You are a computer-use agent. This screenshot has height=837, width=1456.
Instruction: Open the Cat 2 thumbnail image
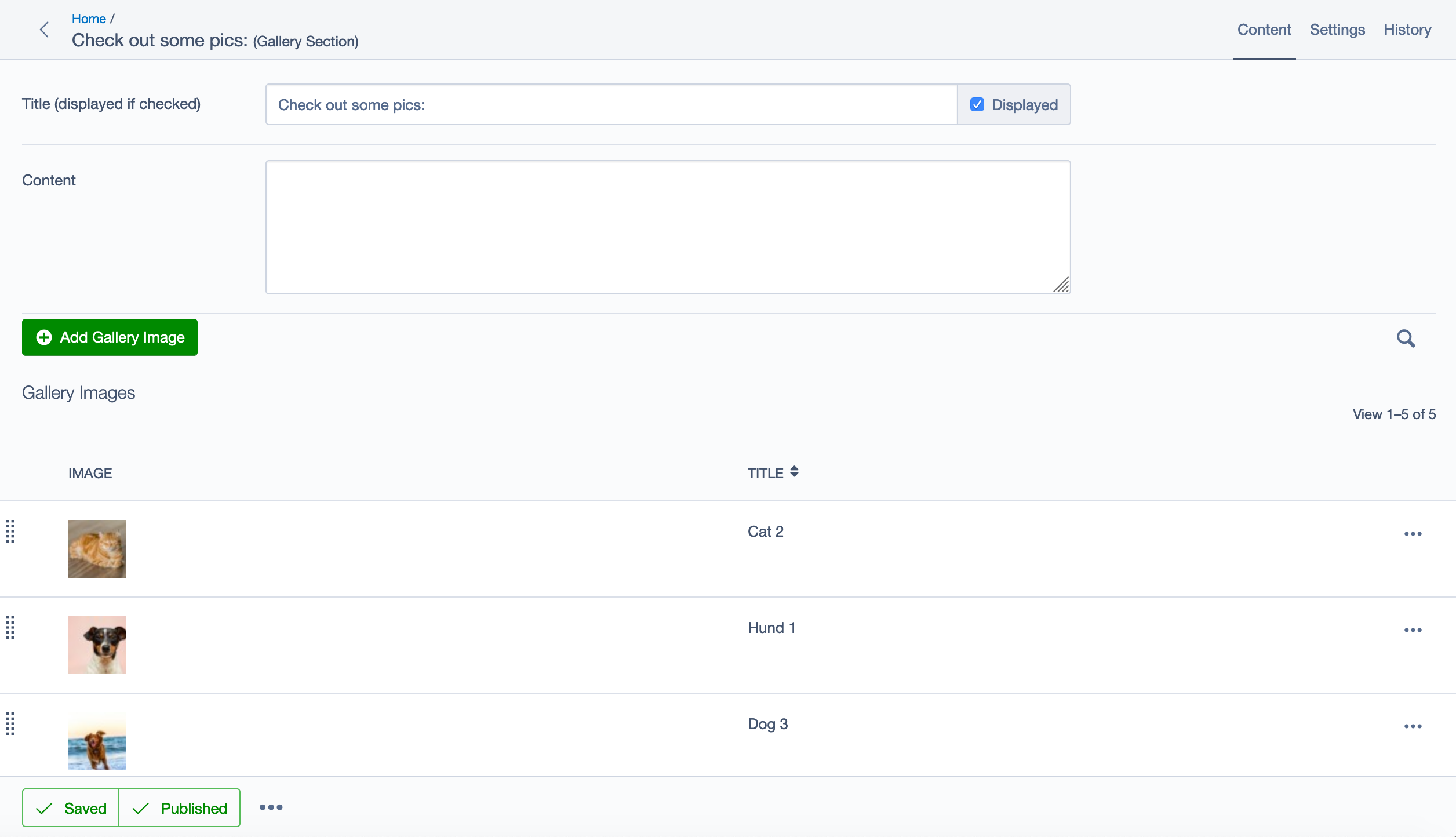click(97, 549)
